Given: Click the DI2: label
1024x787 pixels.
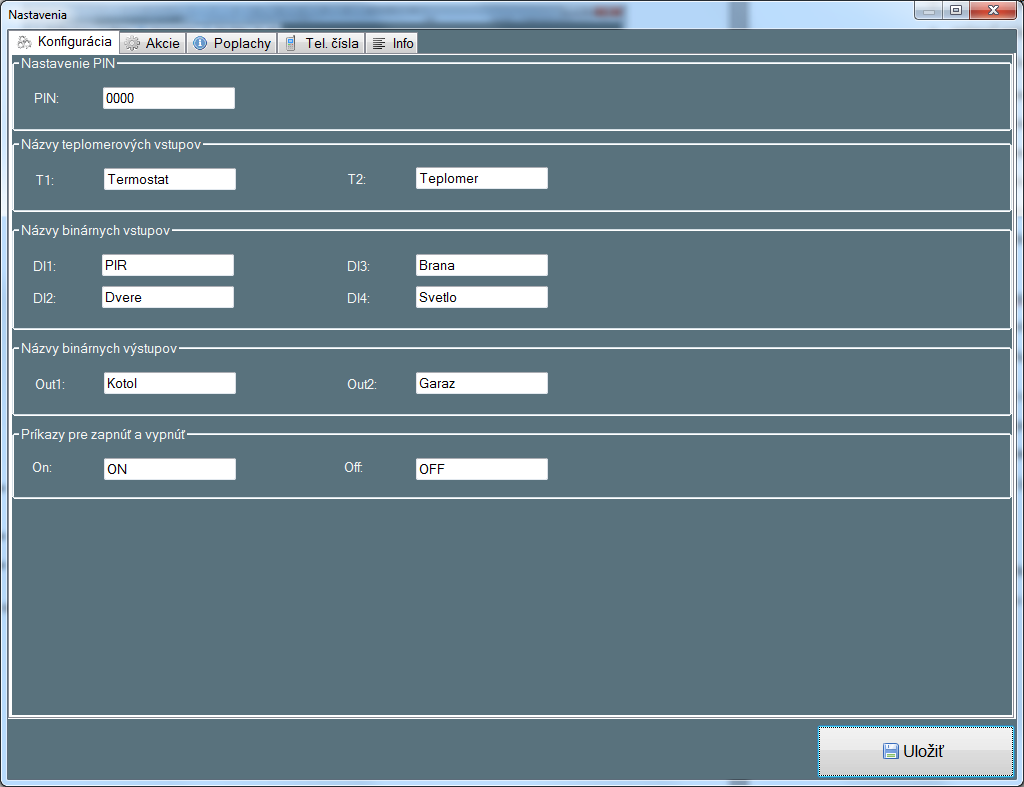Looking at the screenshot, I should (44, 298).
